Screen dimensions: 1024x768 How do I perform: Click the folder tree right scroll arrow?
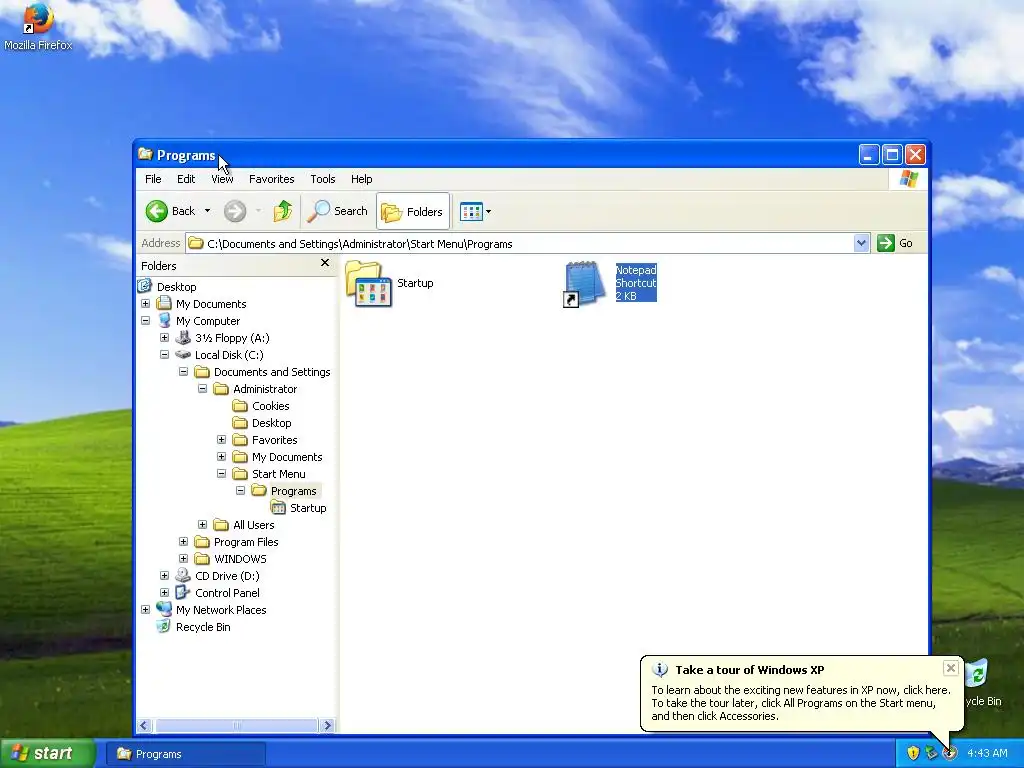coord(328,726)
